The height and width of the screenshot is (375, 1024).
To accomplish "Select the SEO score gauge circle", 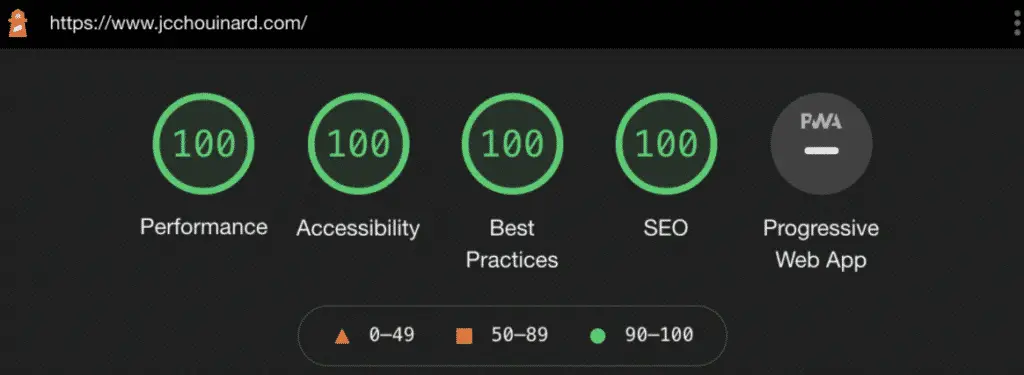I will 666,144.
